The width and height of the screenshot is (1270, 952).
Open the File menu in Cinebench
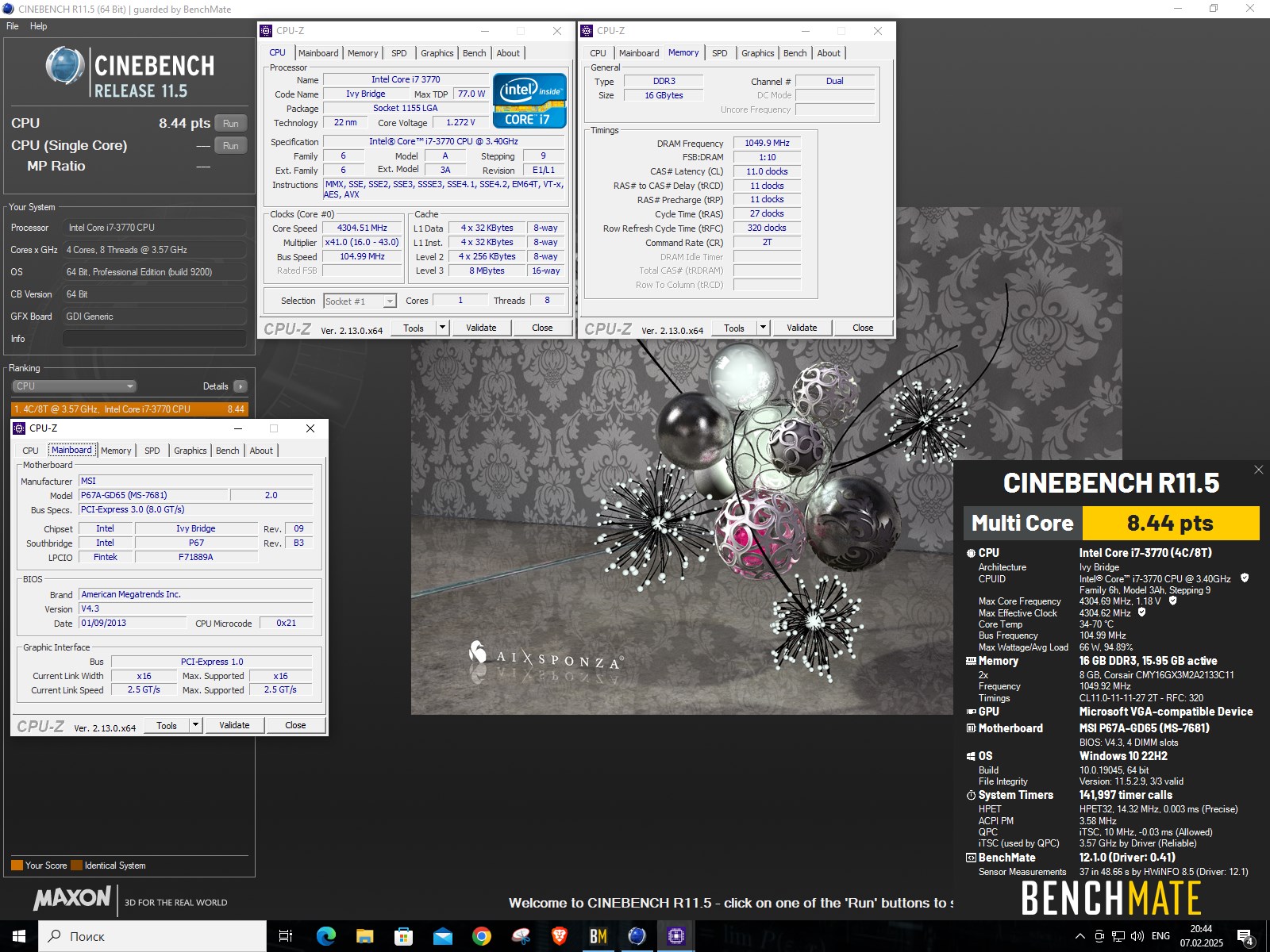pyautogui.click(x=13, y=26)
